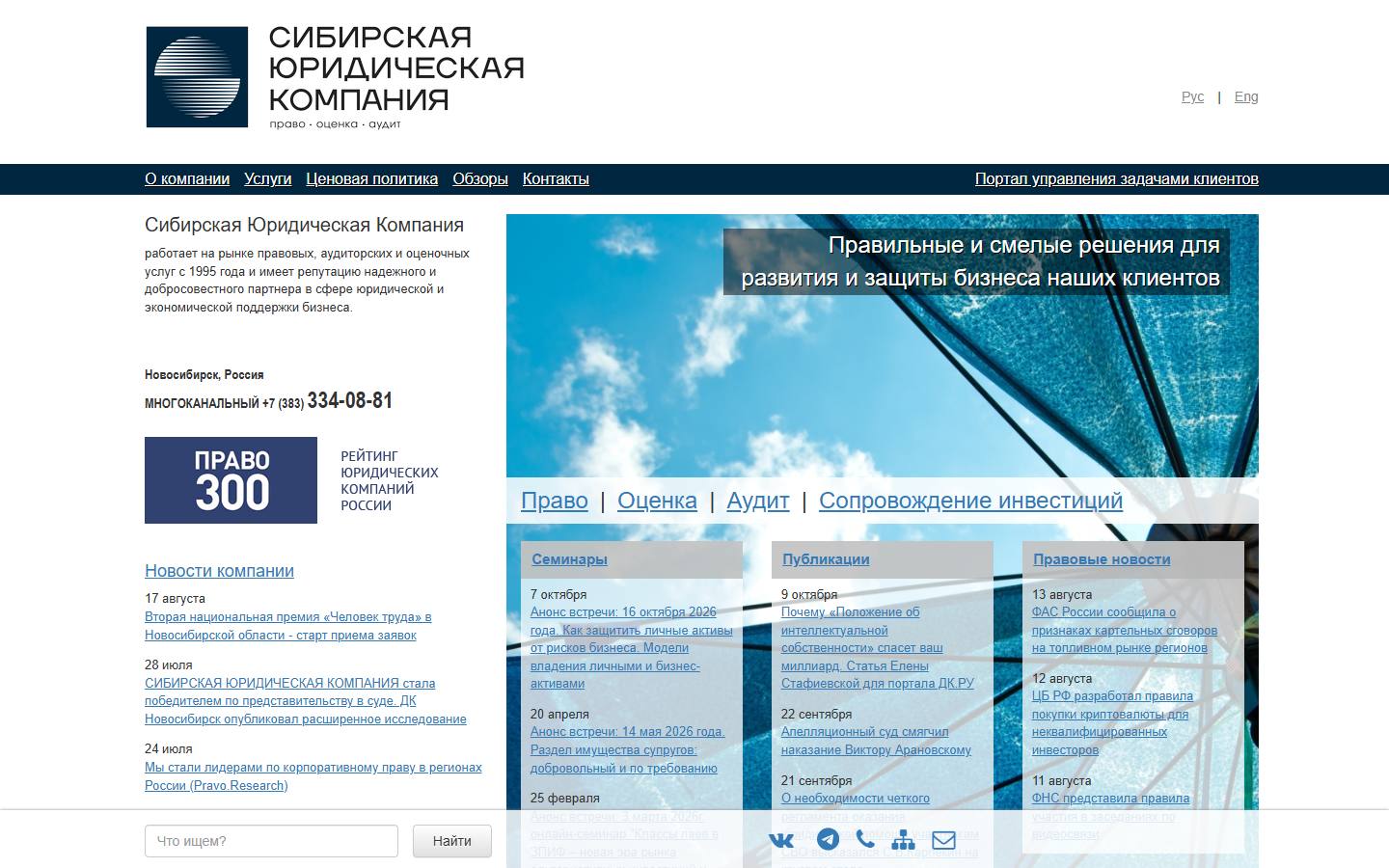The image size is (1389, 868).
Task: Click the phone handset icon
Action: point(865,839)
